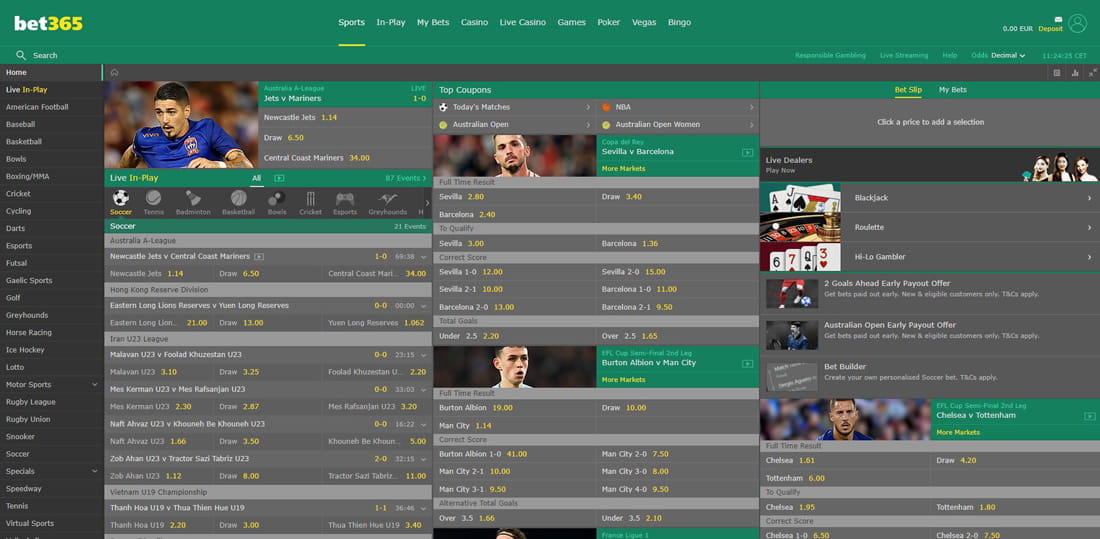
Task: Click the home icon in breadcrumb bar
Action: [114, 72]
